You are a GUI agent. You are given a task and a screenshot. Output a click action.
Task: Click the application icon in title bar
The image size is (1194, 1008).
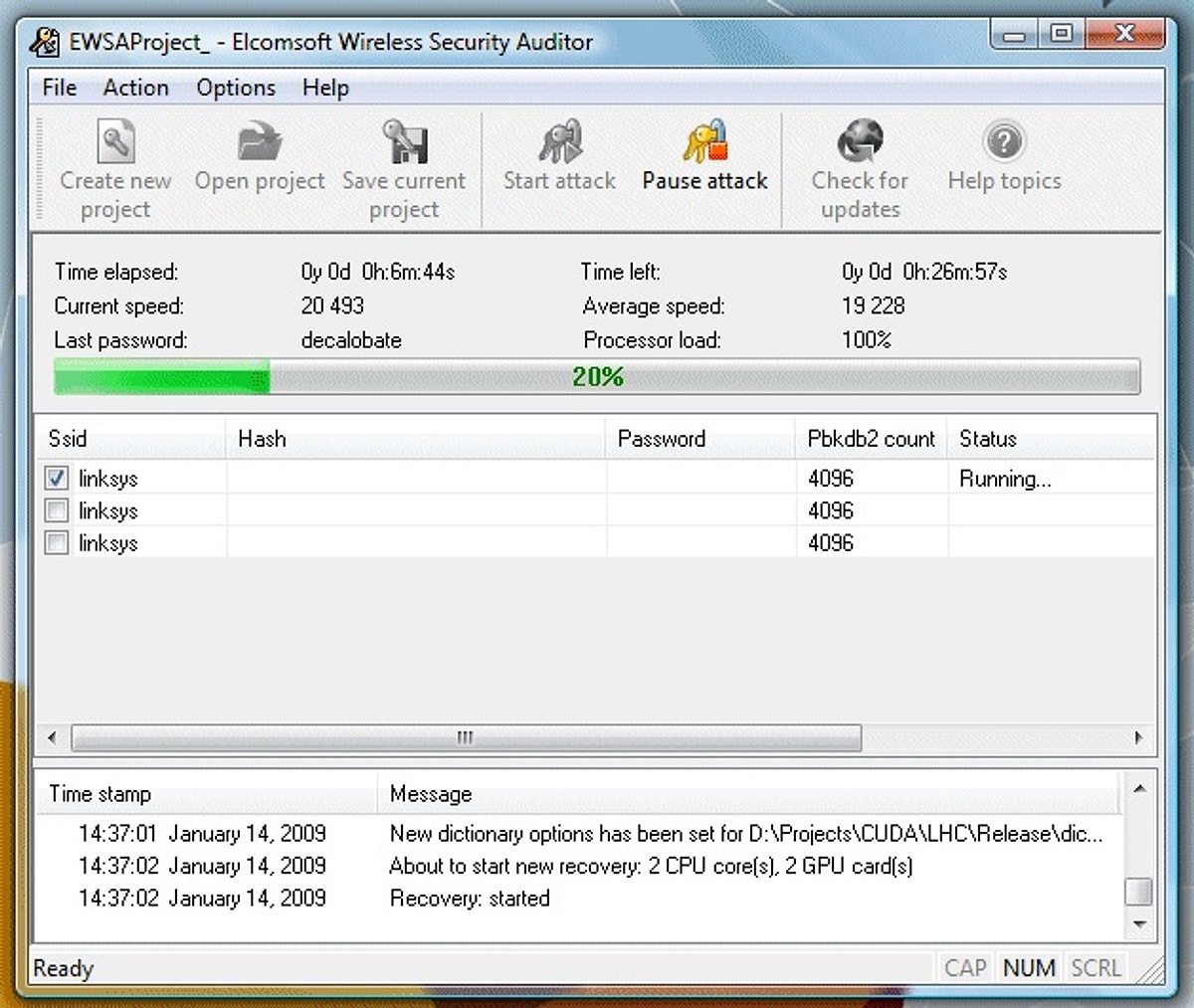click(44, 42)
